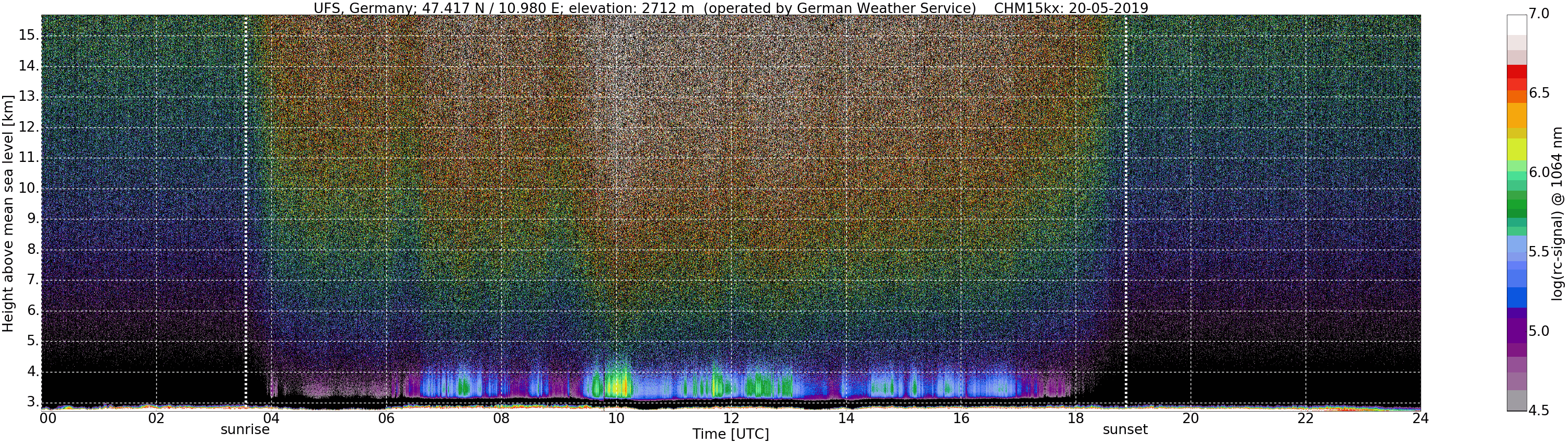Click the 'sunrise' label below the time axis
This screenshot has height=444, width=1568.
(245, 429)
